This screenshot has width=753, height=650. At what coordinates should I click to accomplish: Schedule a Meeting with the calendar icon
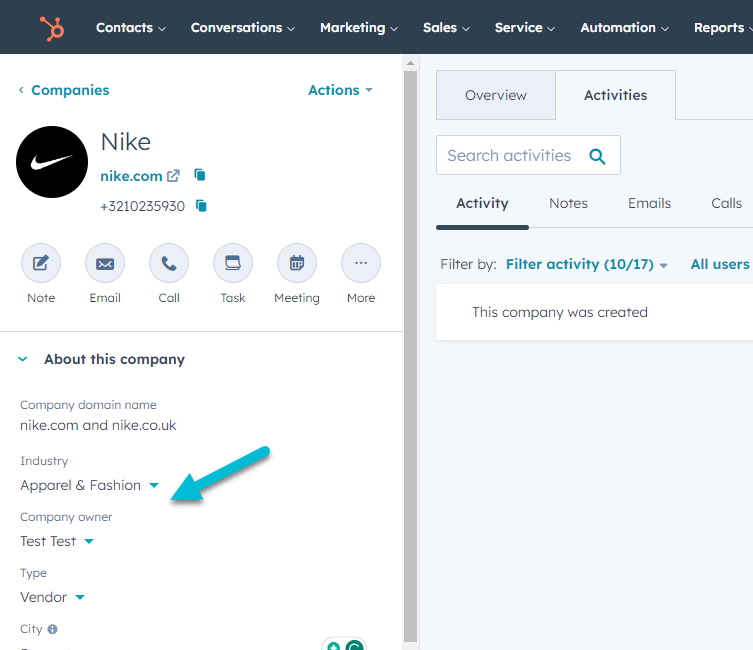pos(297,263)
